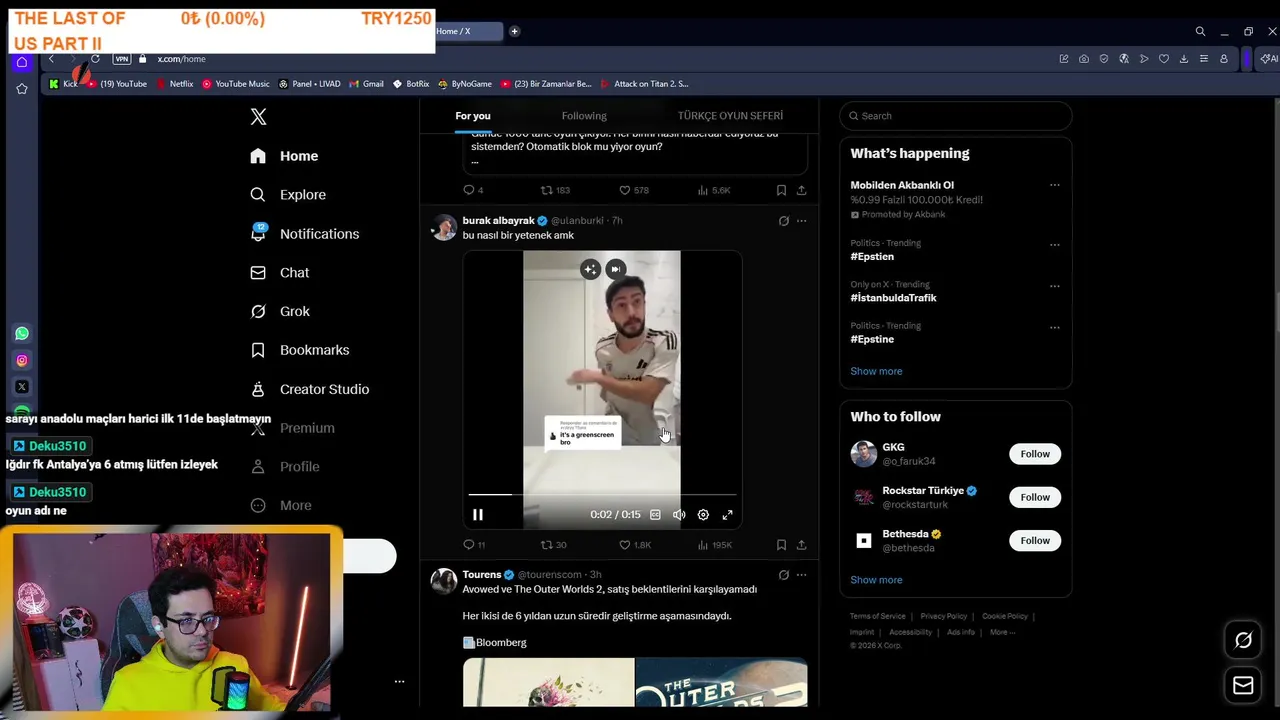
Task: Switch to the TÜRKÇE OYUN SEFERİ tab
Action: 730,116
